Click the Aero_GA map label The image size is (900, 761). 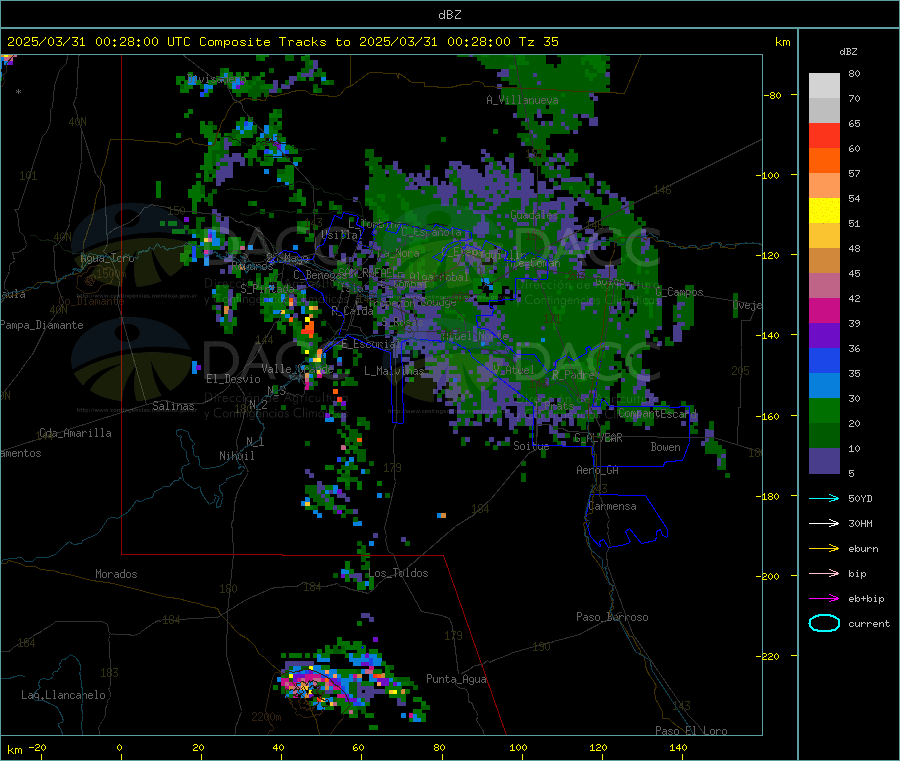tap(597, 470)
